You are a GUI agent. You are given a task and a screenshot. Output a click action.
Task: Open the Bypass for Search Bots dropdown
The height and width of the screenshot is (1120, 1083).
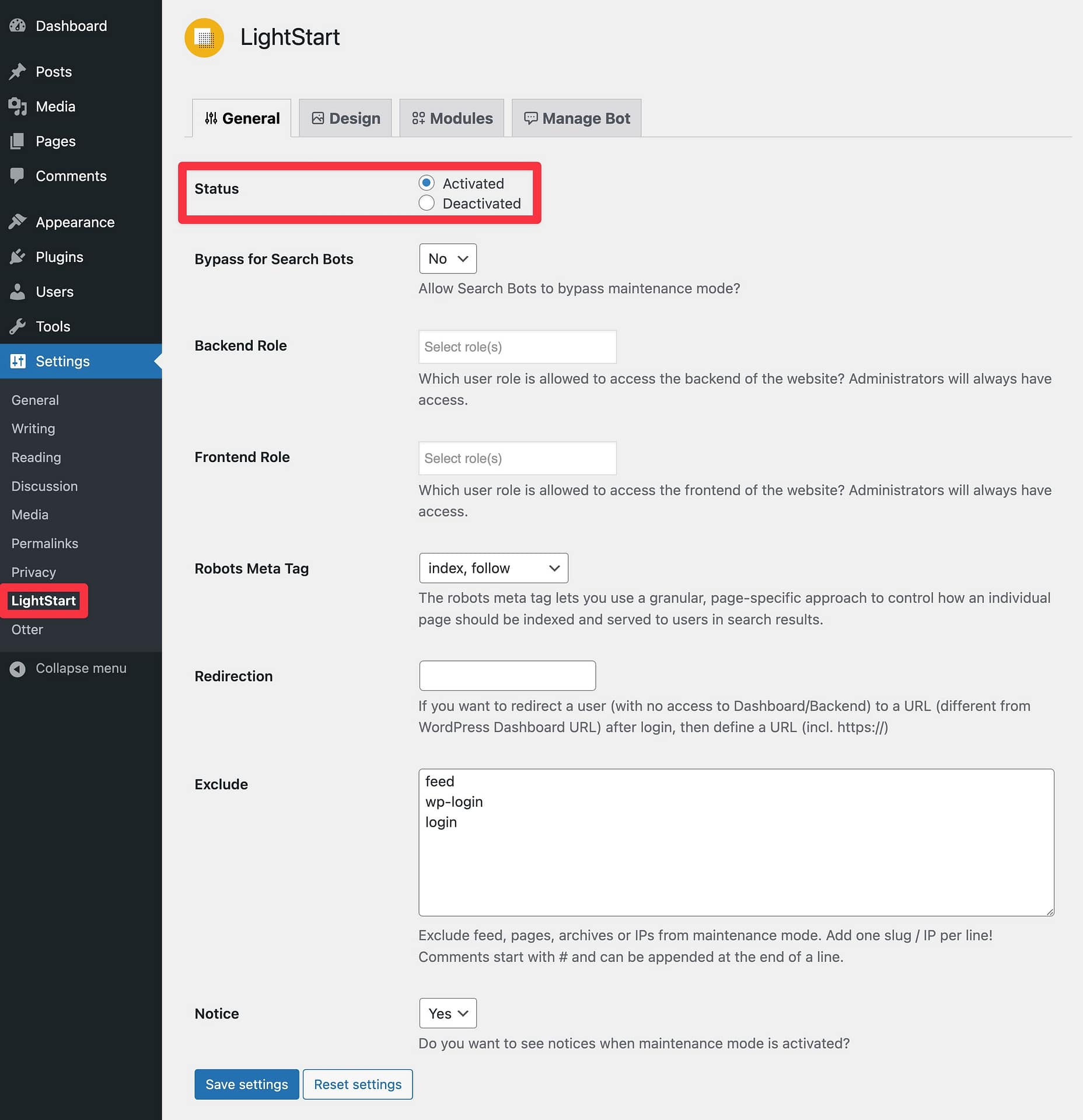coord(447,258)
